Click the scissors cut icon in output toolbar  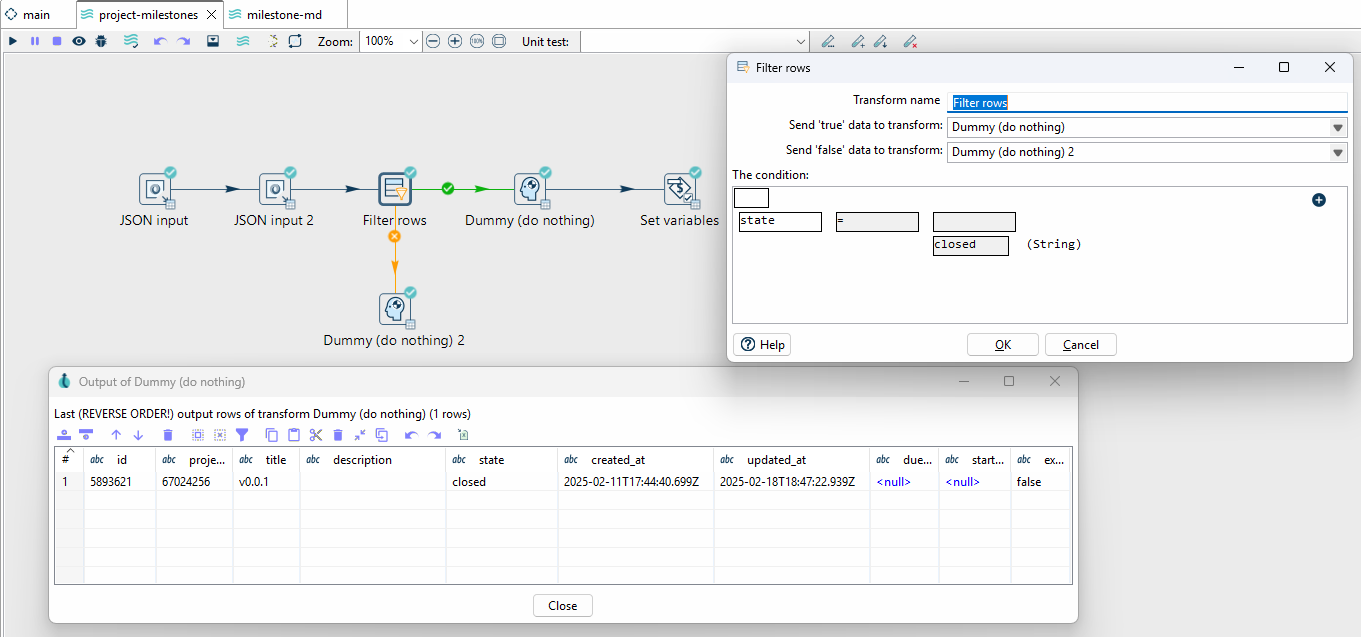[x=316, y=435]
